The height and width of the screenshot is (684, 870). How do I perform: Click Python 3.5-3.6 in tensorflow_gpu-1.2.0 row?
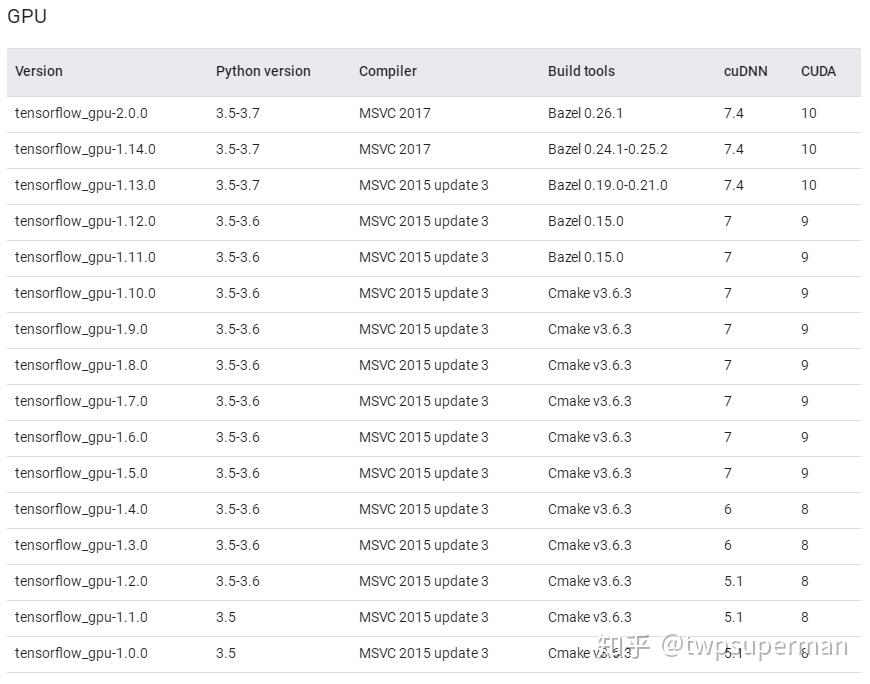(x=237, y=582)
